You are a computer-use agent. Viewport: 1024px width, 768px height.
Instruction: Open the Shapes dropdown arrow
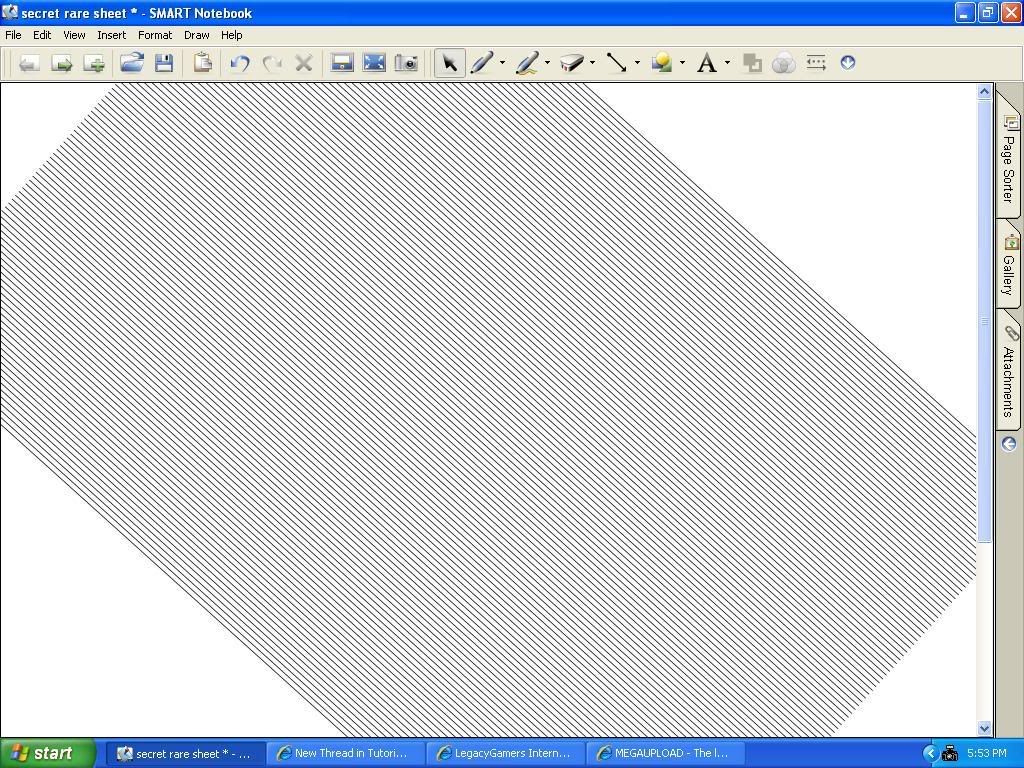pos(681,63)
